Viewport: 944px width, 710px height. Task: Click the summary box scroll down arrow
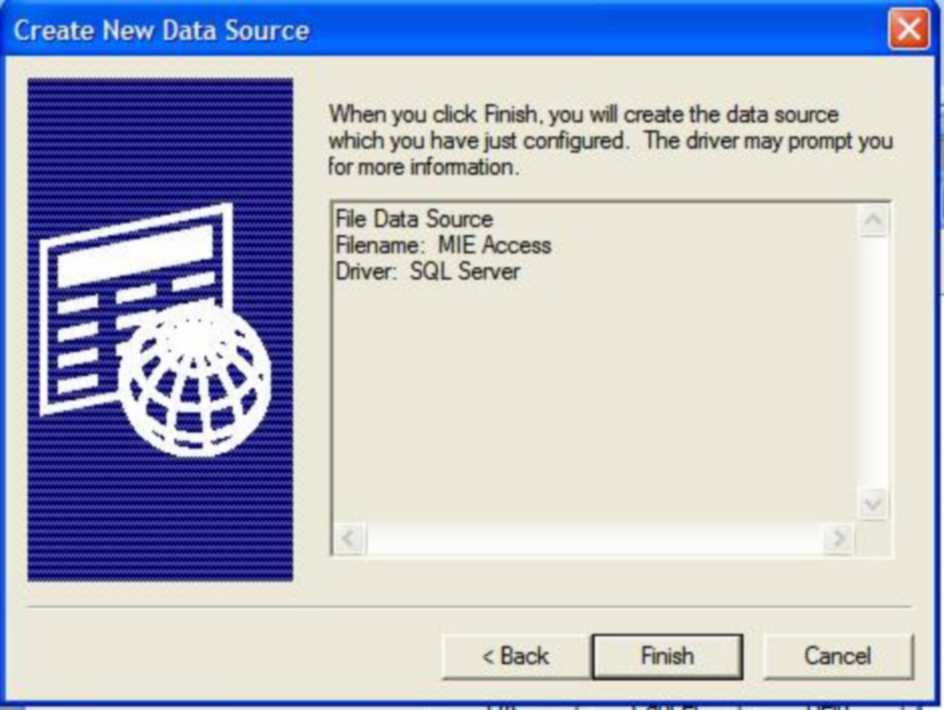pyautogui.click(x=873, y=503)
